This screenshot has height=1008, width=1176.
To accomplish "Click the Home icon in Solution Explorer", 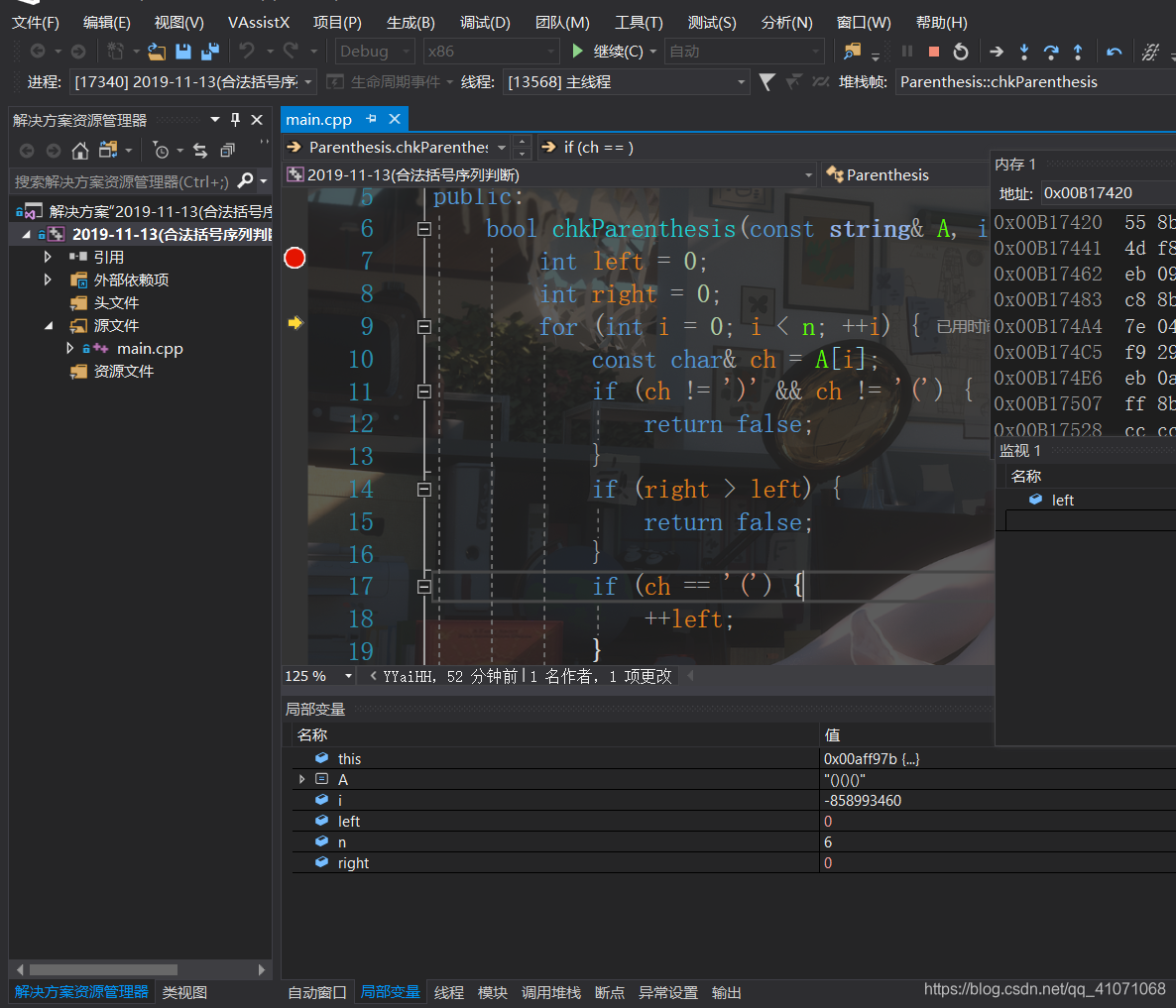I will pyautogui.click(x=80, y=151).
